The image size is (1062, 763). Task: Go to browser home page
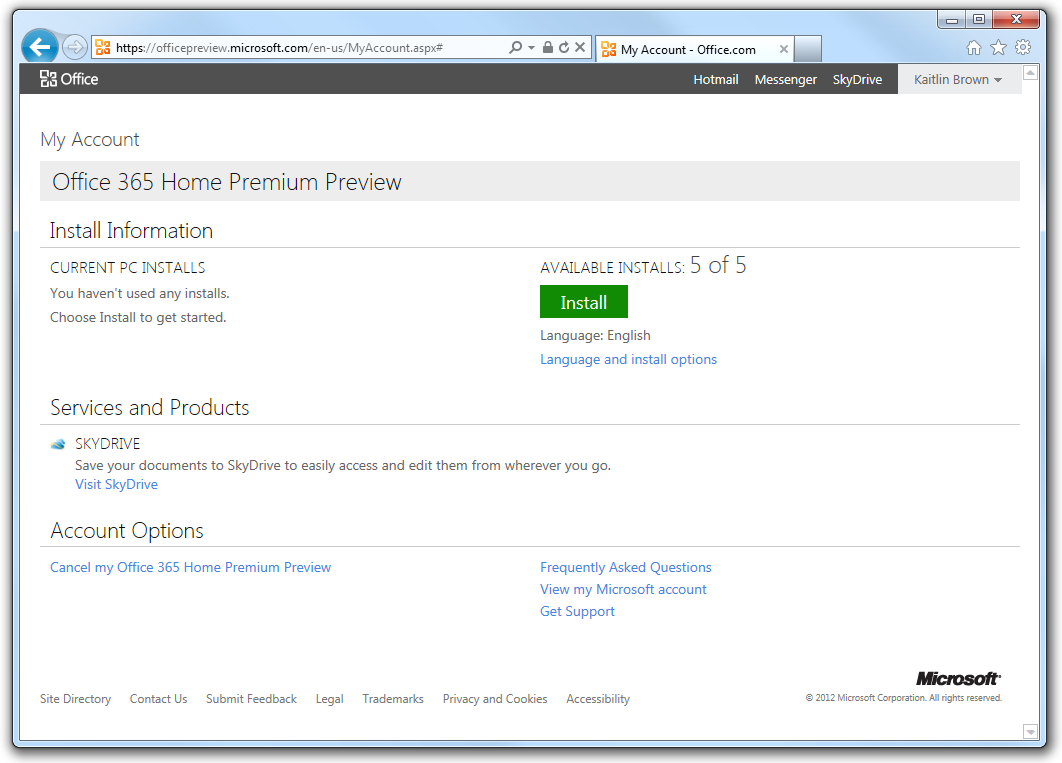973,46
